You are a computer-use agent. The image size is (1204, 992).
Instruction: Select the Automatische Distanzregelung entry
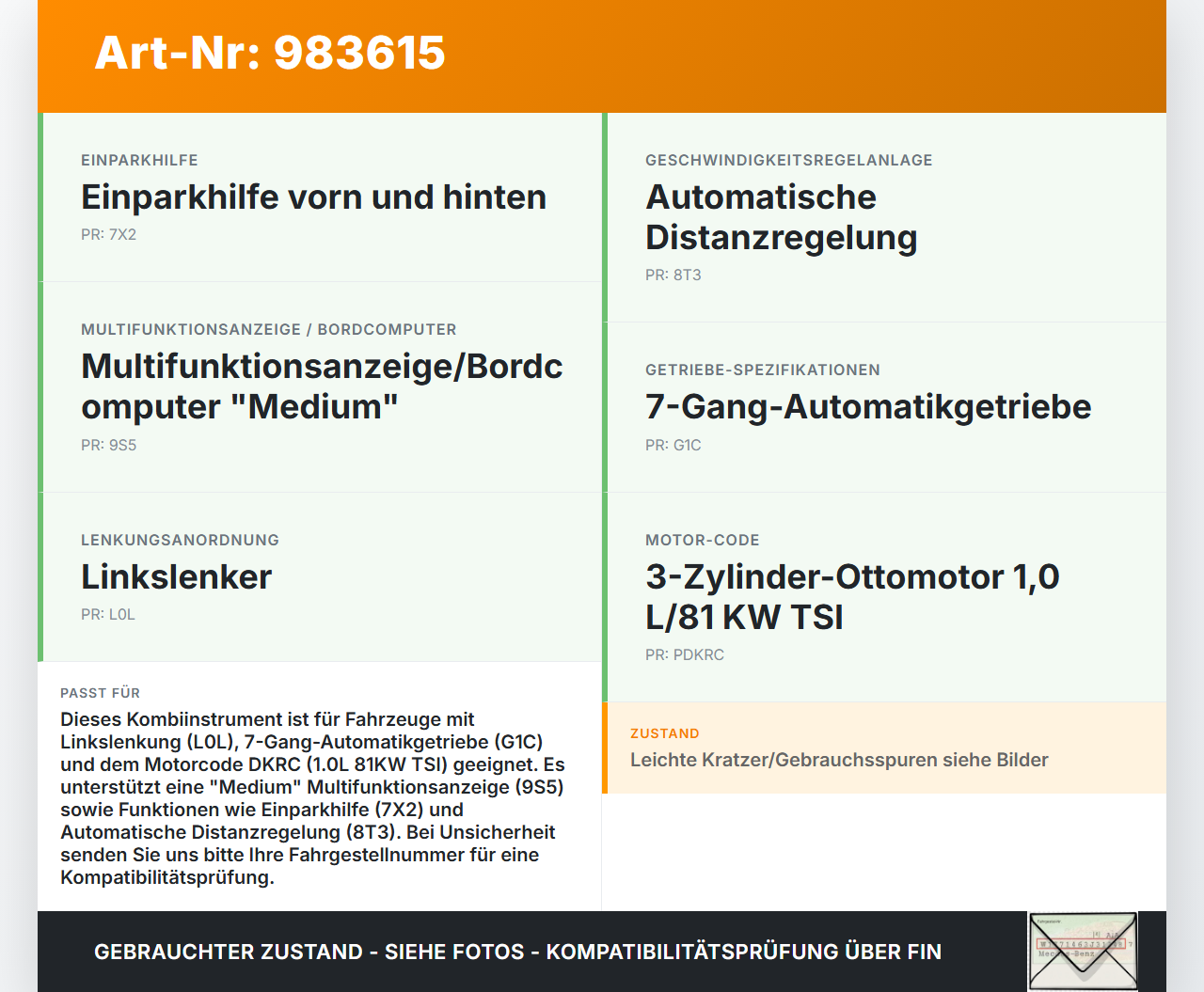(781, 216)
